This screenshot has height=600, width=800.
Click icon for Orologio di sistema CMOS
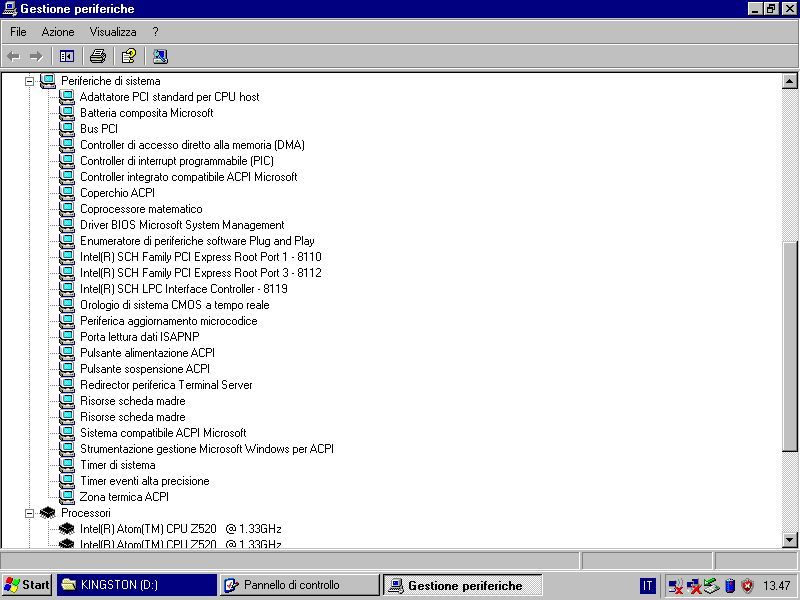66,305
